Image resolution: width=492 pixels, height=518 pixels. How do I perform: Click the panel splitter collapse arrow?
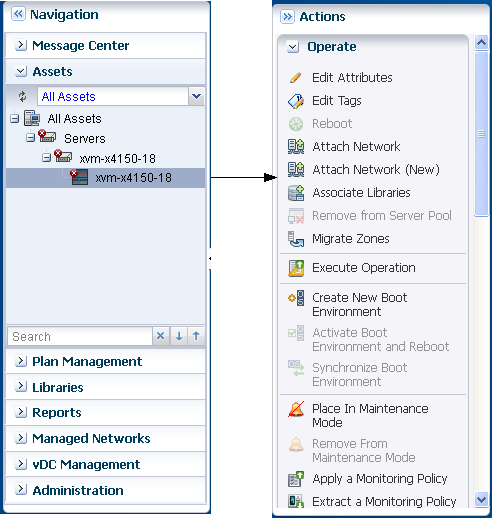tap(209, 258)
